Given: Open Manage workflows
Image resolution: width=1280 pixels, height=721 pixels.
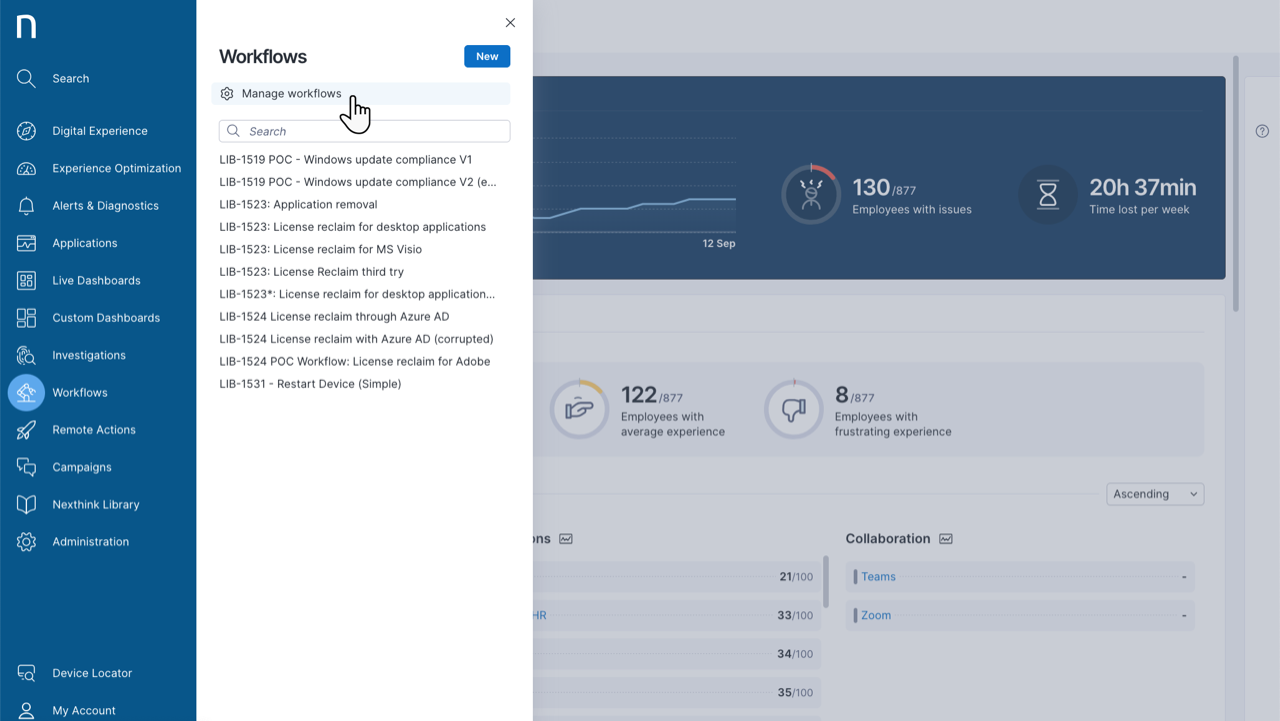Looking at the screenshot, I should pos(290,93).
